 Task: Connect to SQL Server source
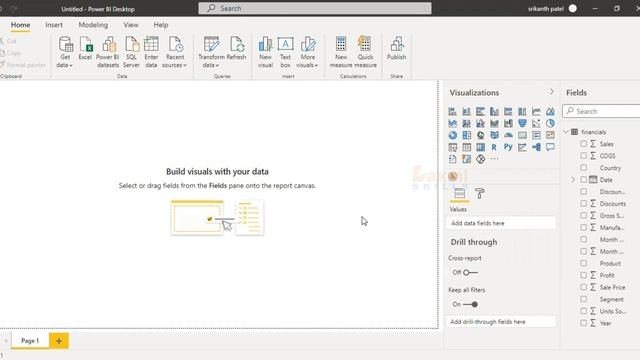tap(131, 52)
